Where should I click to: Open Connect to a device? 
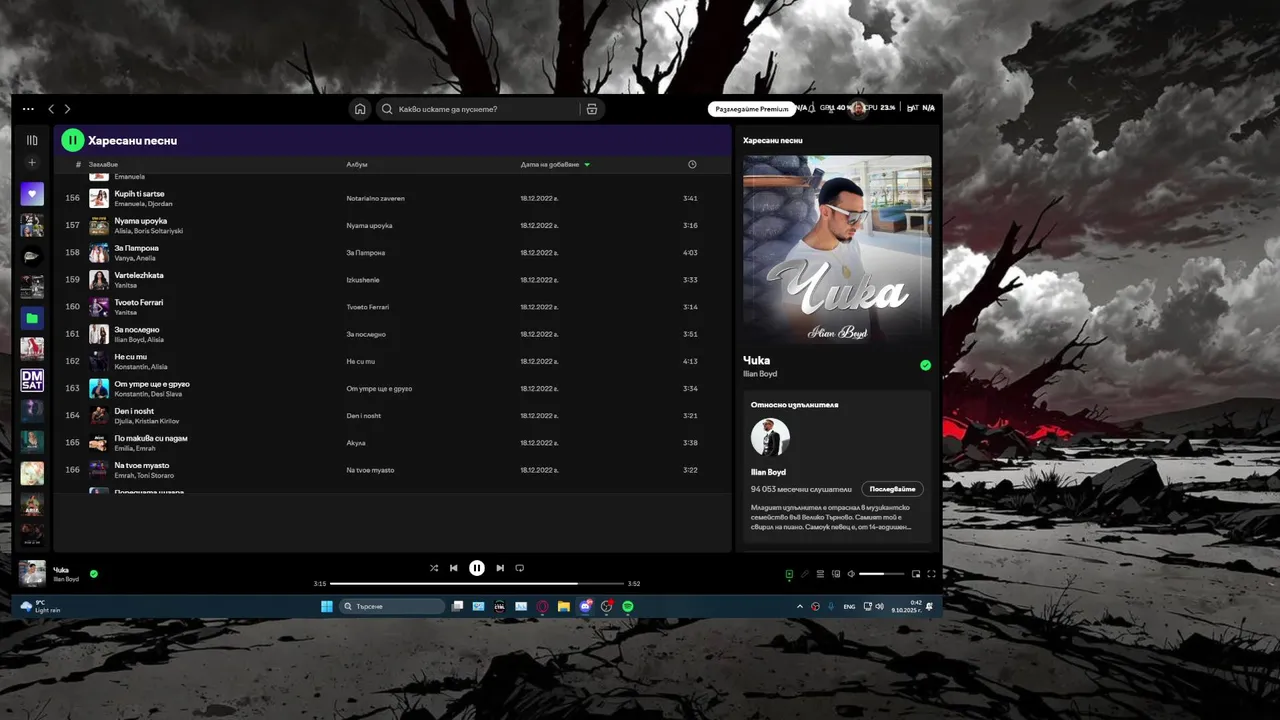(x=835, y=574)
